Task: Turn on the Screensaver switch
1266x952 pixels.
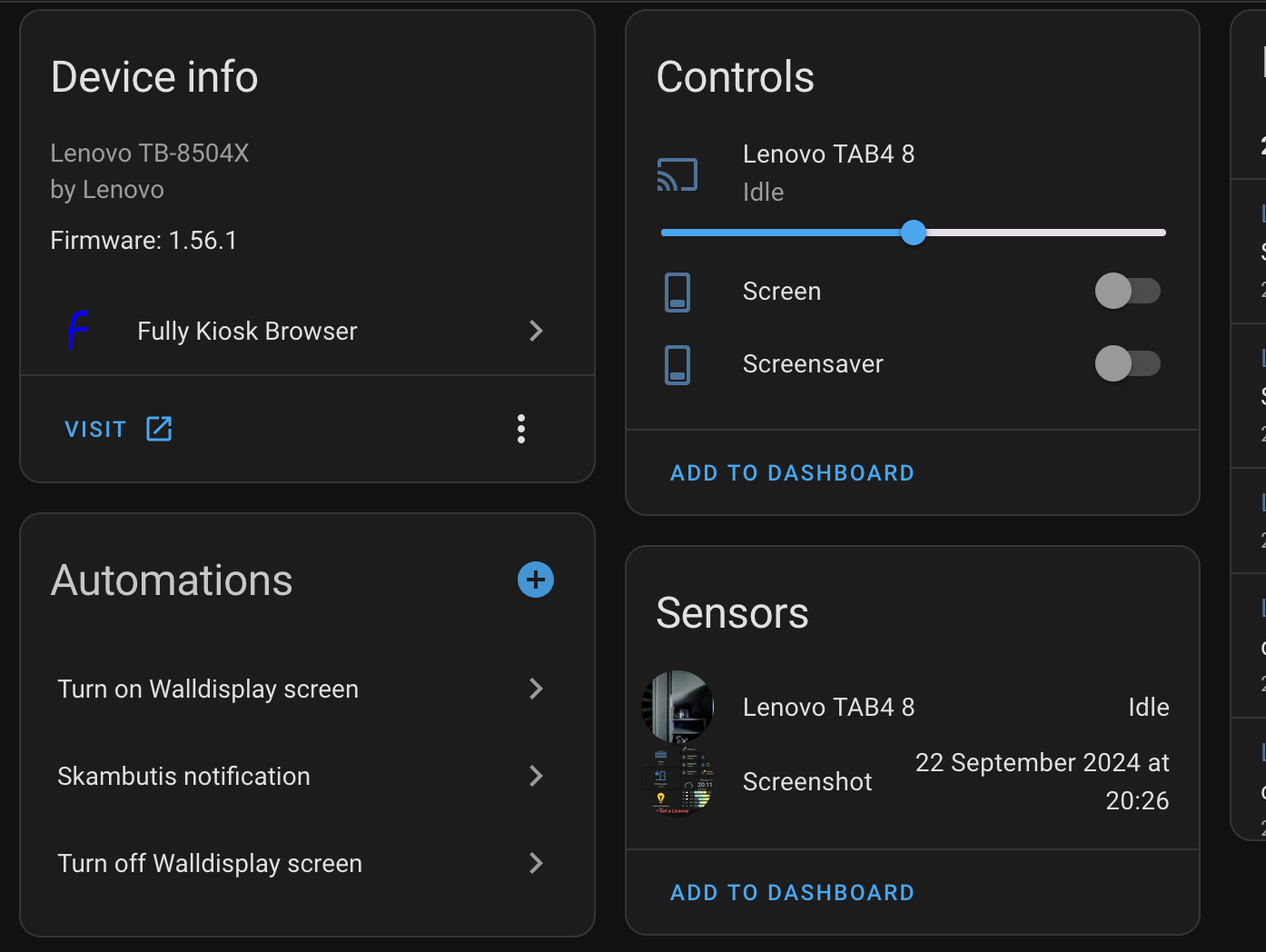Action: (x=1127, y=363)
